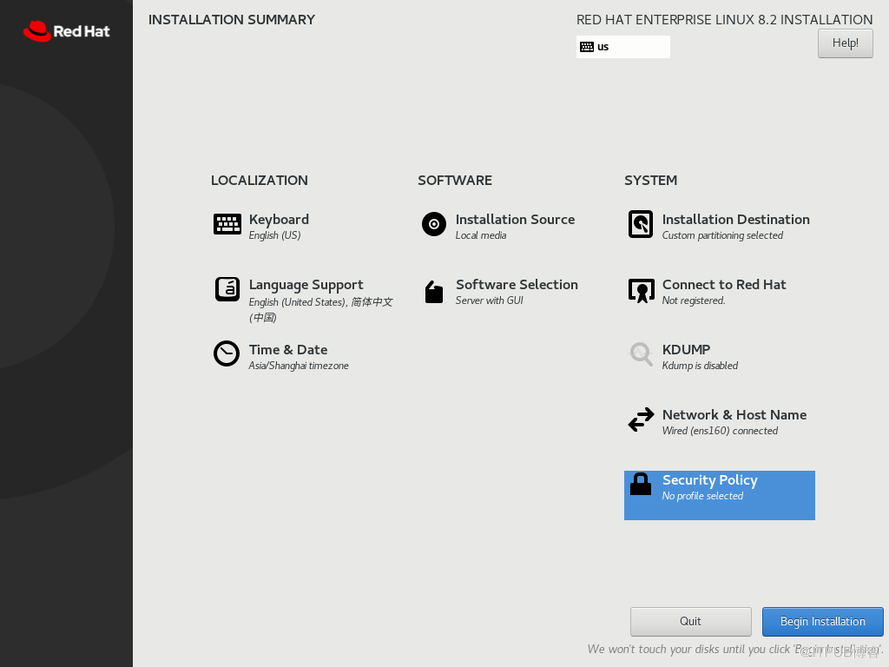Click the keyboard layout indicator icon
This screenshot has width=889, height=667.
click(587, 47)
